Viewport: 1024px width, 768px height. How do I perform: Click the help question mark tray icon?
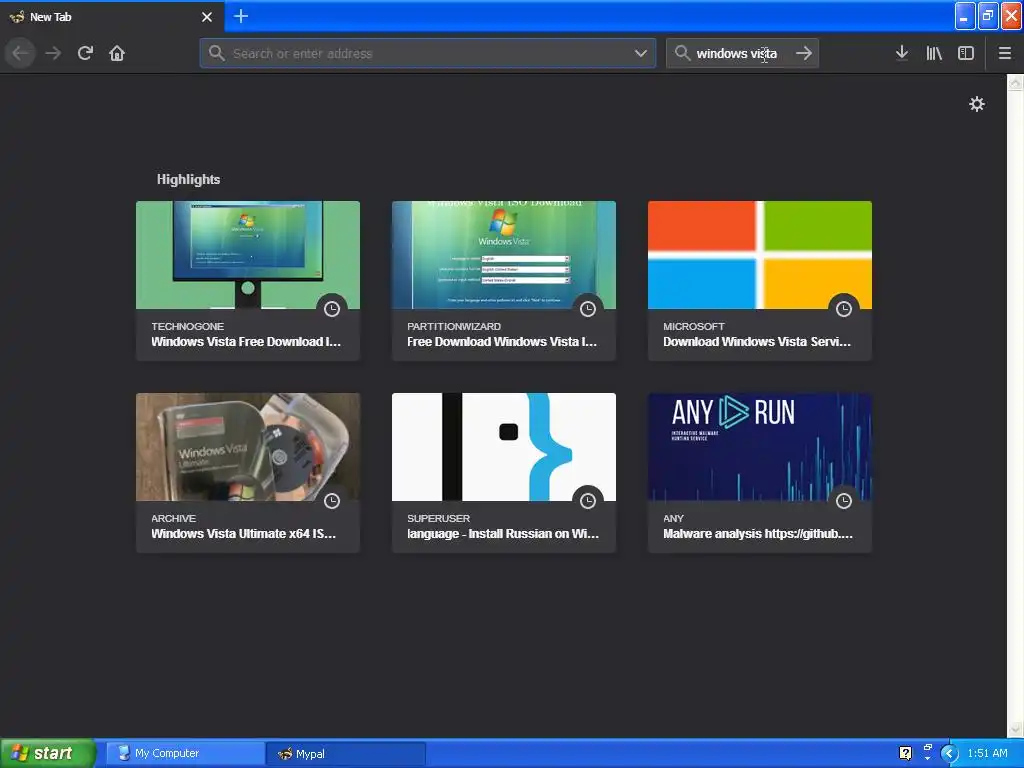click(x=905, y=754)
